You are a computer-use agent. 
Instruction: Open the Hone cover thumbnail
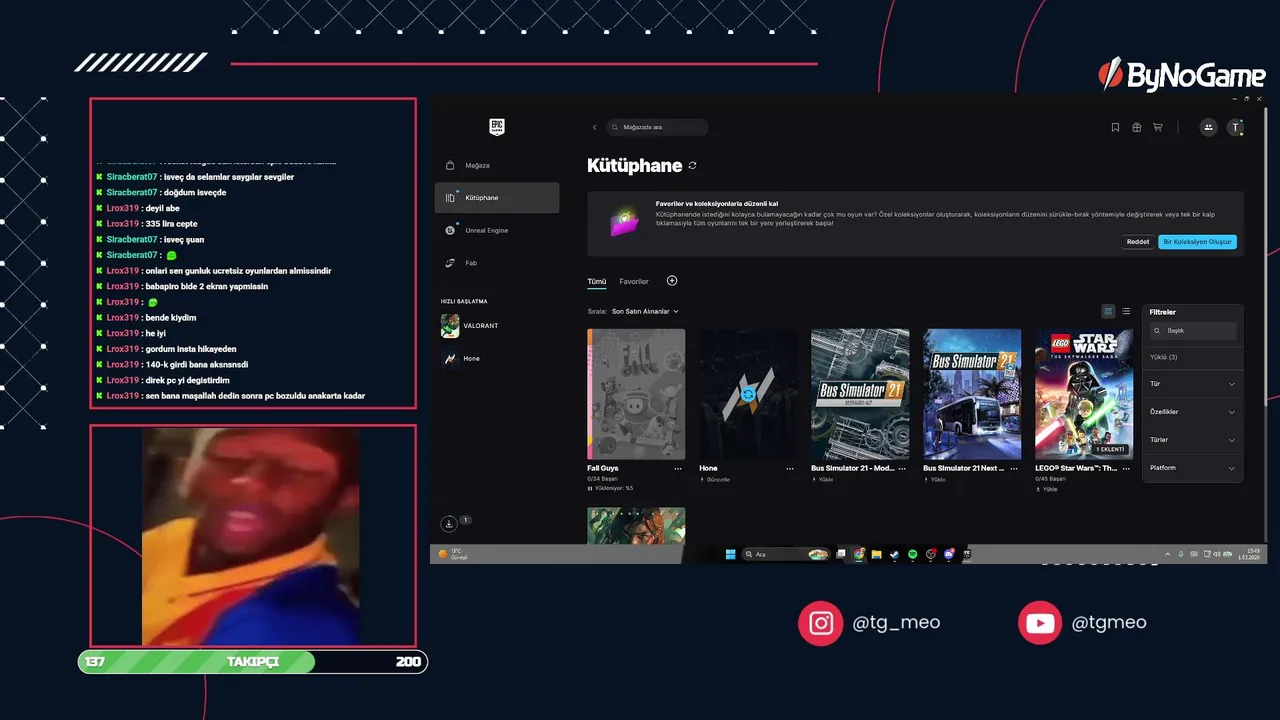pyautogui.click(x=748, y=394)
